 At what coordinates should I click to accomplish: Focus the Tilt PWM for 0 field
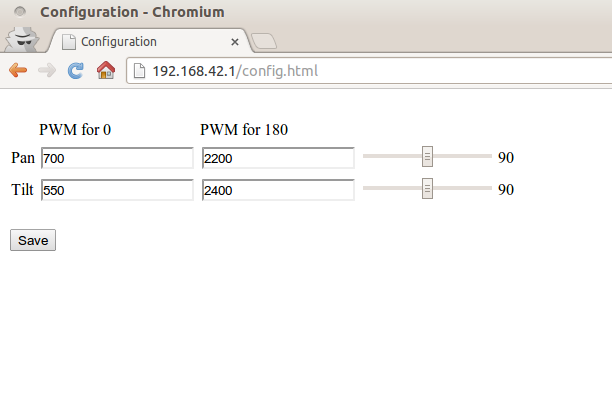tap(116, 190)
